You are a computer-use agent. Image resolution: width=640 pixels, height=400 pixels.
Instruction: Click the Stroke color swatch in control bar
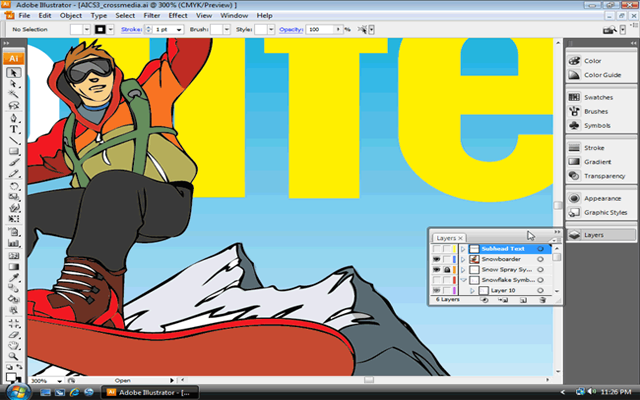[x=100, y=29]
